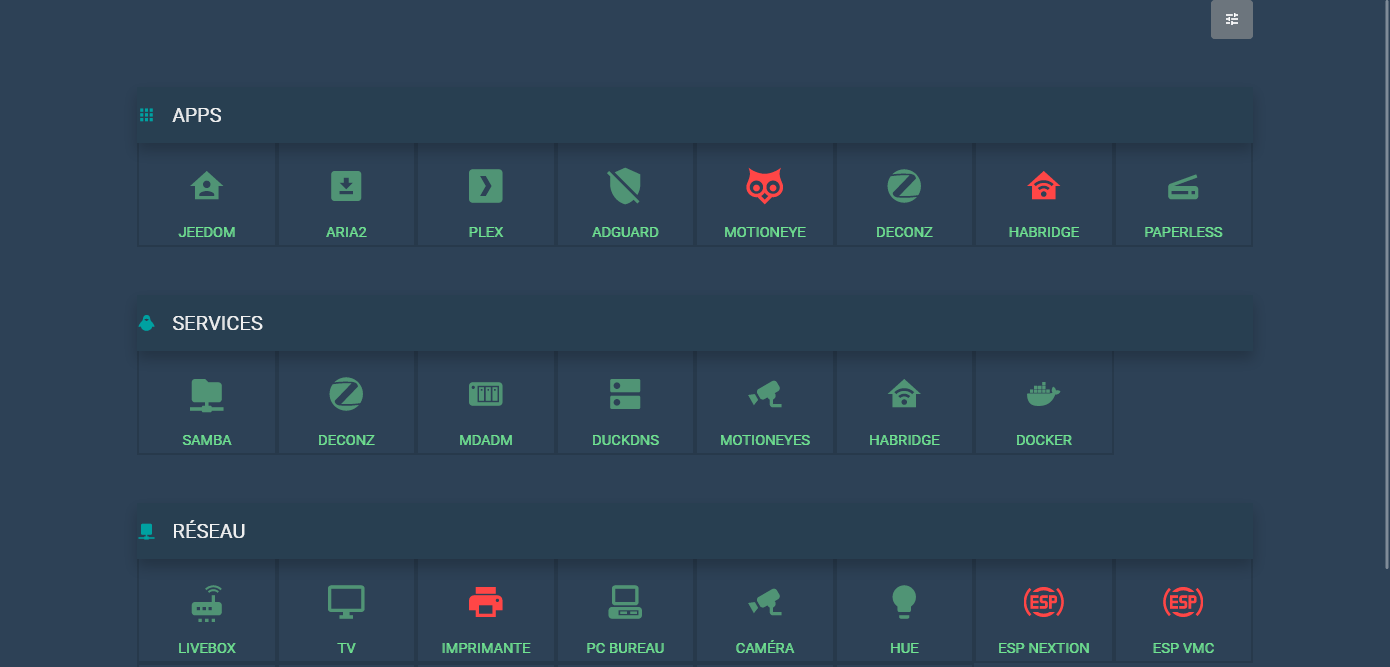Viewport: 1390px width, 667px height.
Task: Open the Plex chevron icon
Action: click(x=486, y=186)
